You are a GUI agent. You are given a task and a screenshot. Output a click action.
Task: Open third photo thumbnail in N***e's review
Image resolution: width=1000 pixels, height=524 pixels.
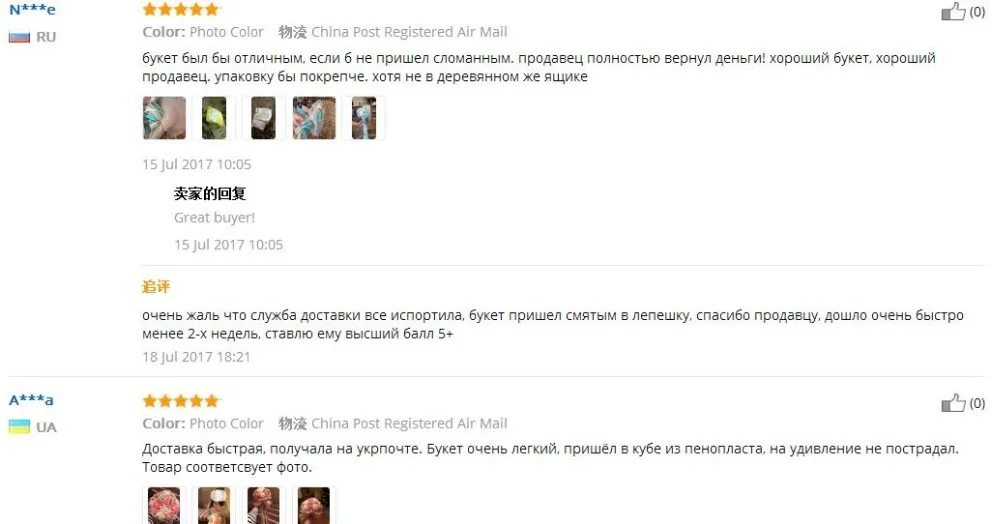tap(263, 118)
